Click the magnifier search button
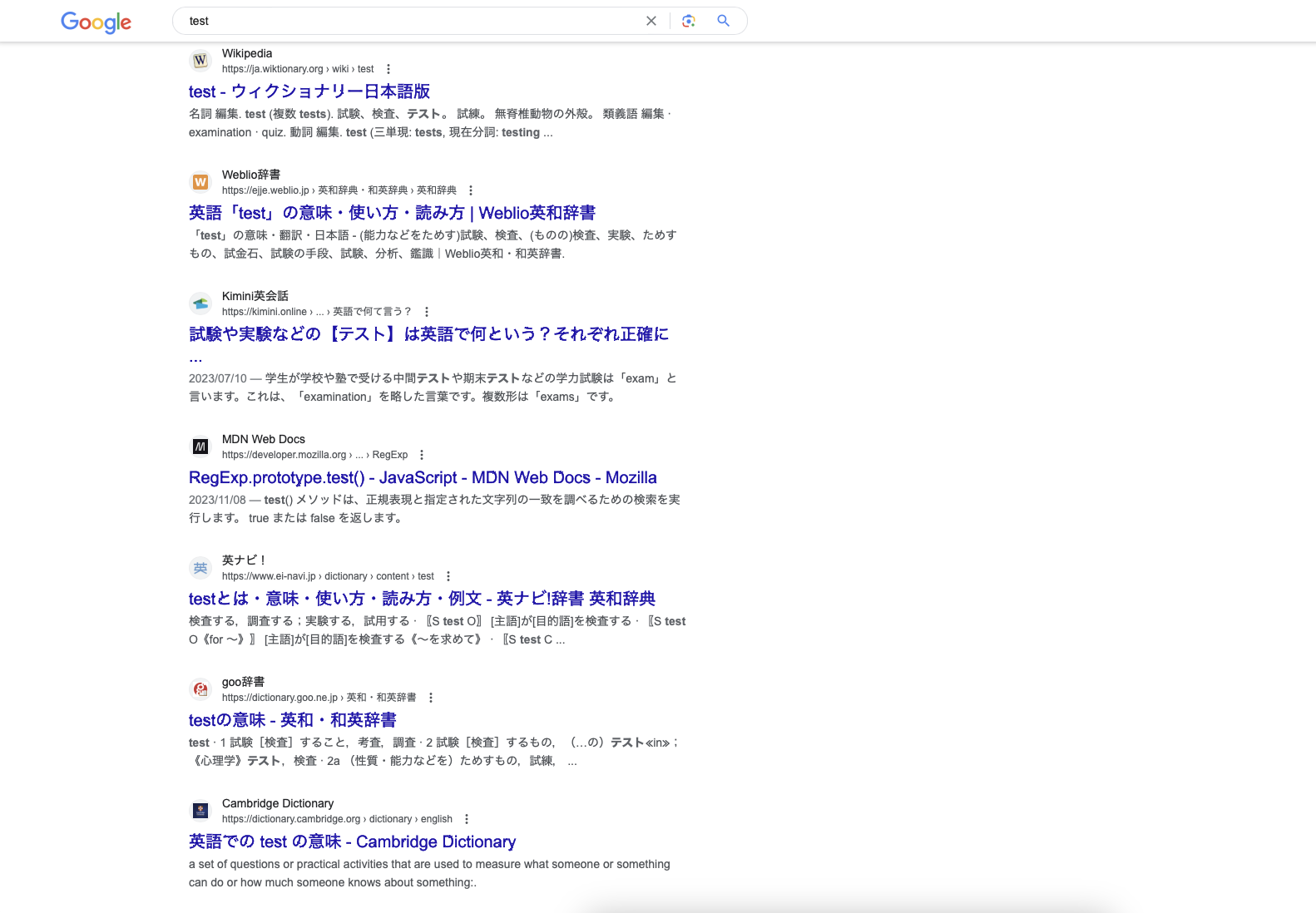 pyautogui.click(x=724, y=21)
